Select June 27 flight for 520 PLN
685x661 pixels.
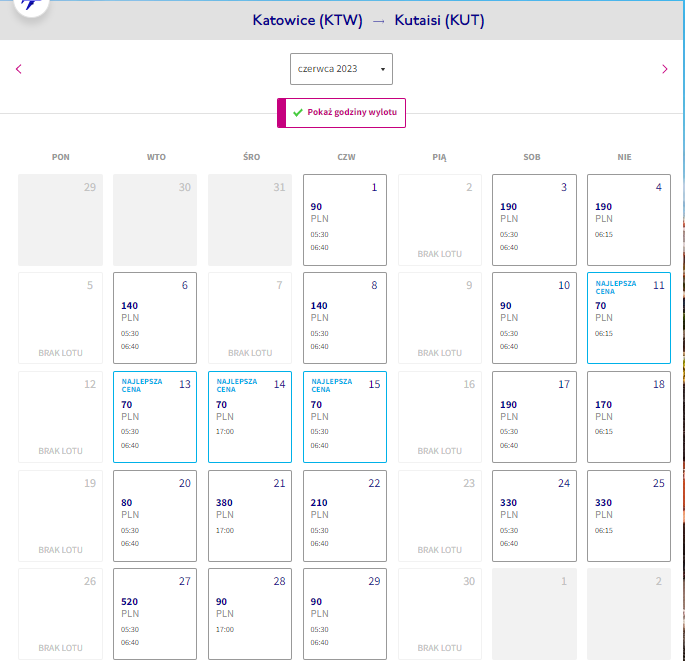[x=155, y=614]
